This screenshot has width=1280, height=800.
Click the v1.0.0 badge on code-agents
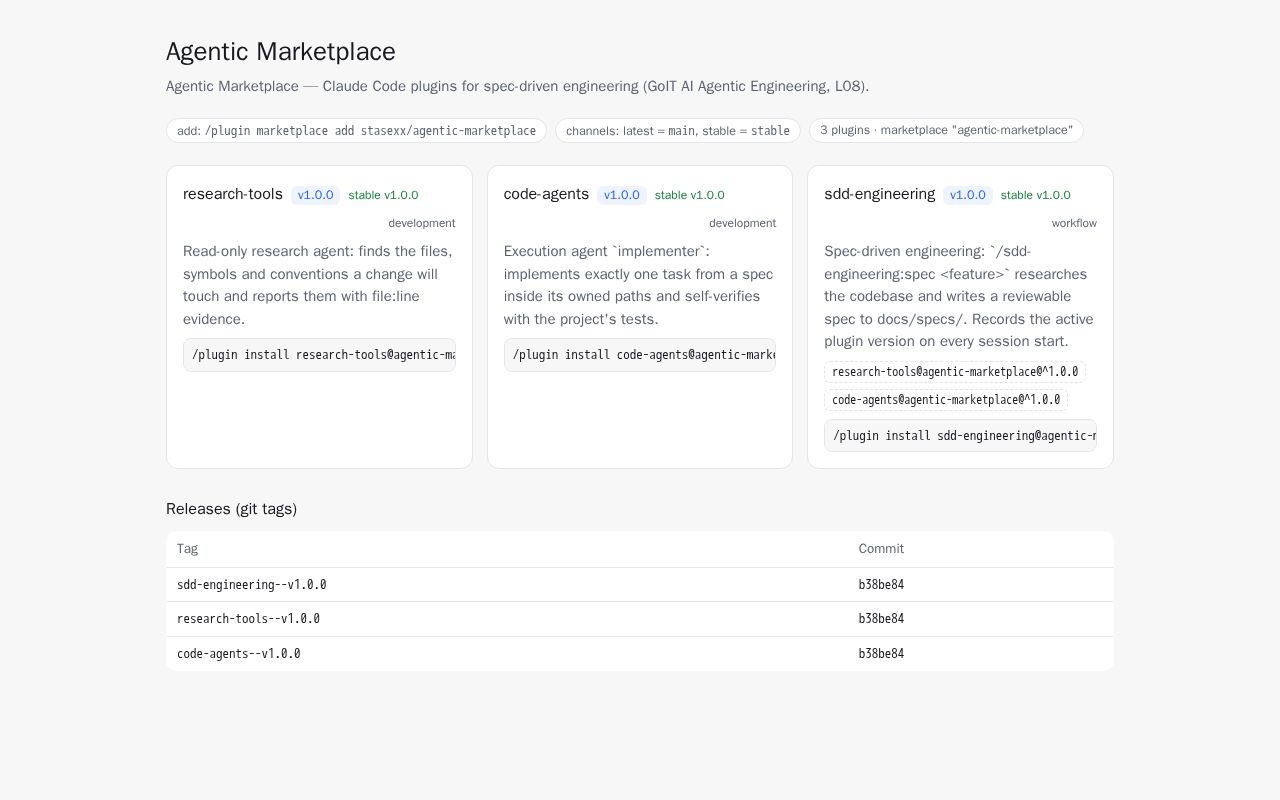coord(622,195)
